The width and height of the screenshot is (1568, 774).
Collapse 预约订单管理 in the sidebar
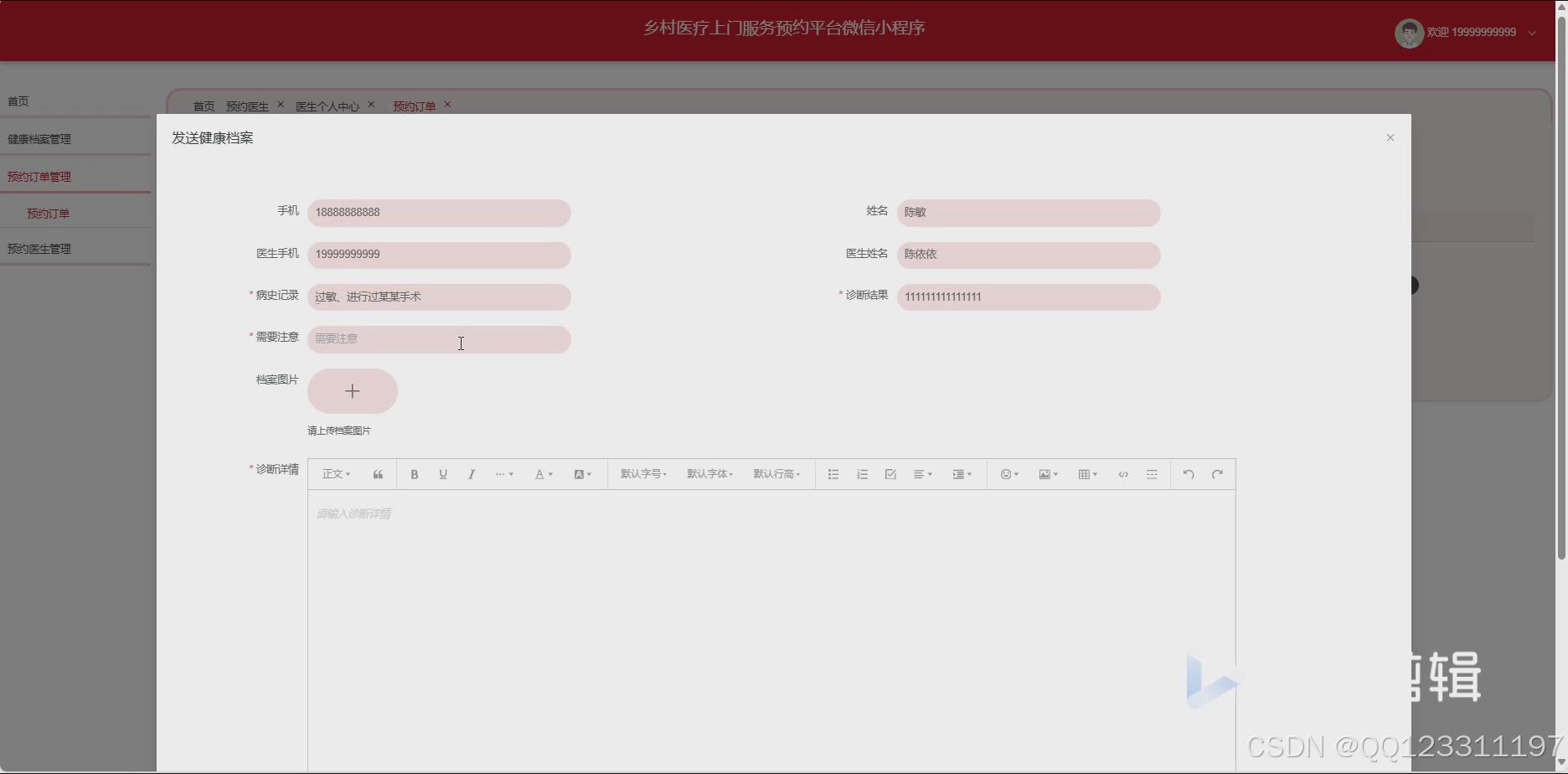tap(75, 177)
